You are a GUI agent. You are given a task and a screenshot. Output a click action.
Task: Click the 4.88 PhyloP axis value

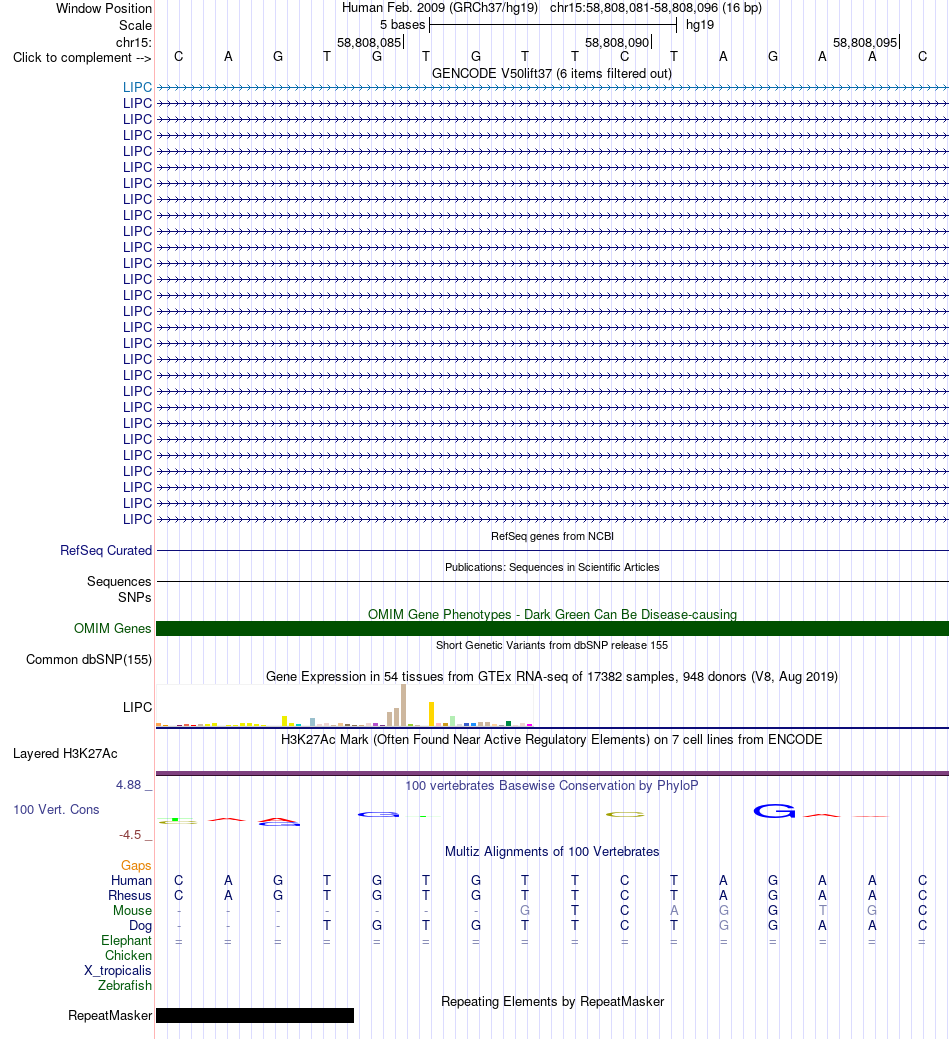click(x=129, y=785)
